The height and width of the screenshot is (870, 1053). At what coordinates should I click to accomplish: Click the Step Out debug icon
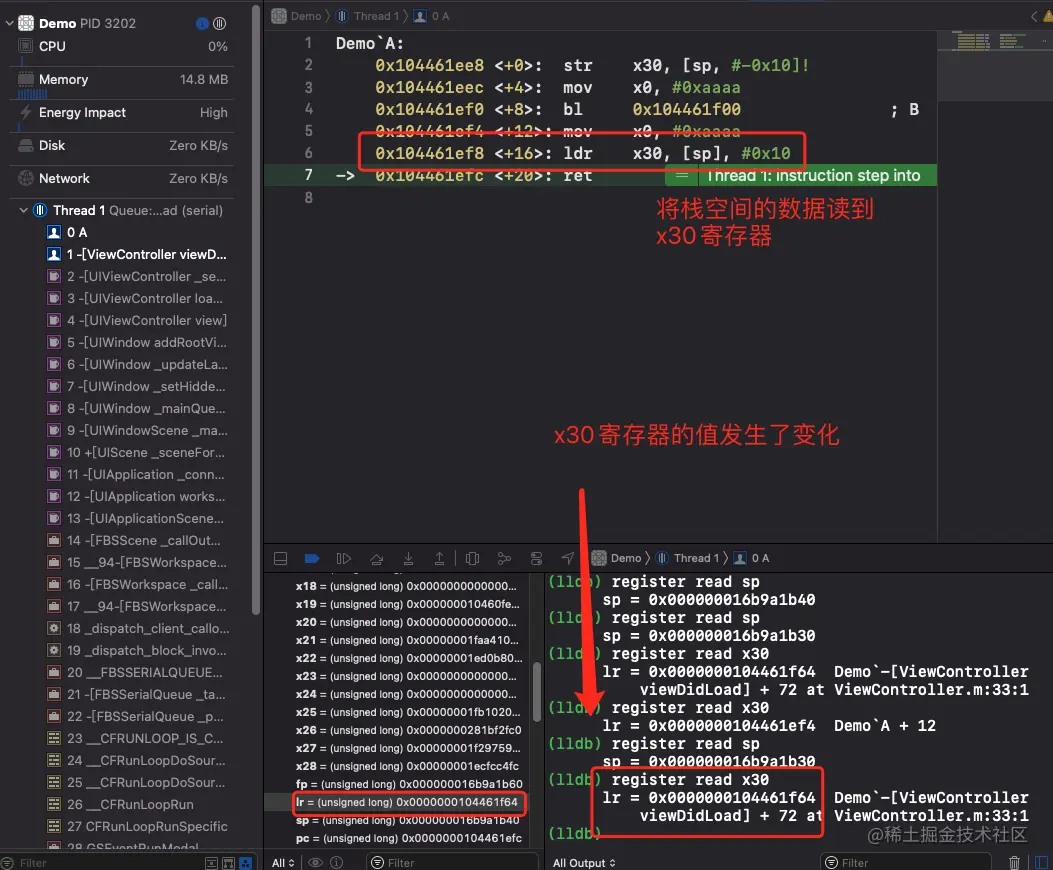[x=440, y=558]
